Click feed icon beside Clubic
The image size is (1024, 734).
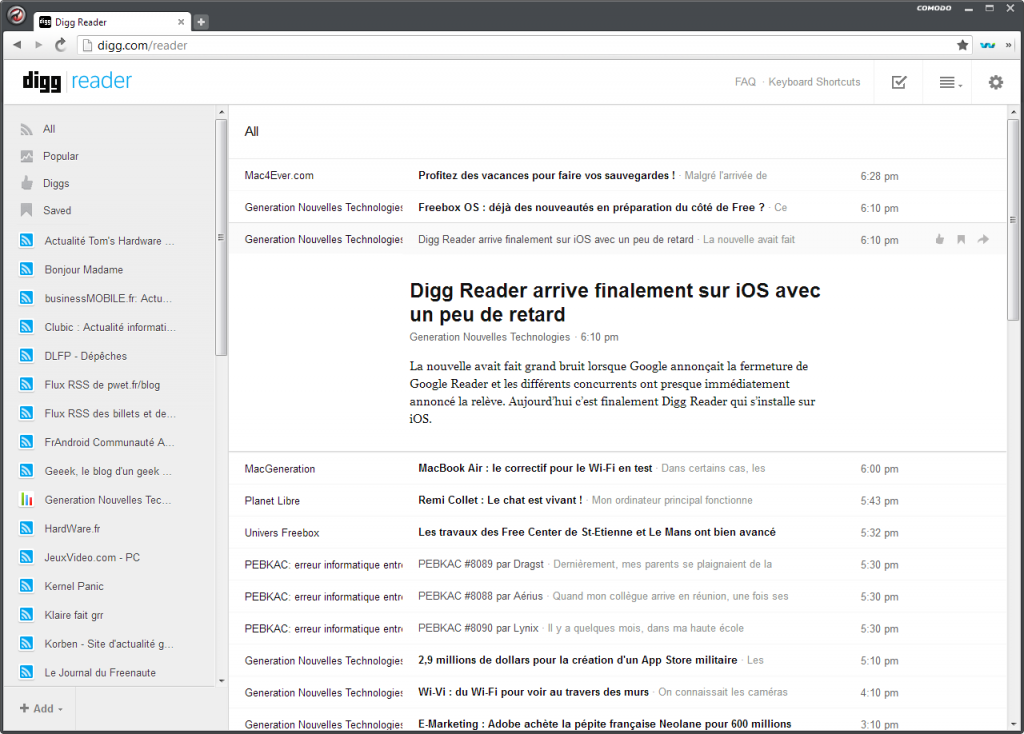(27, 327)
